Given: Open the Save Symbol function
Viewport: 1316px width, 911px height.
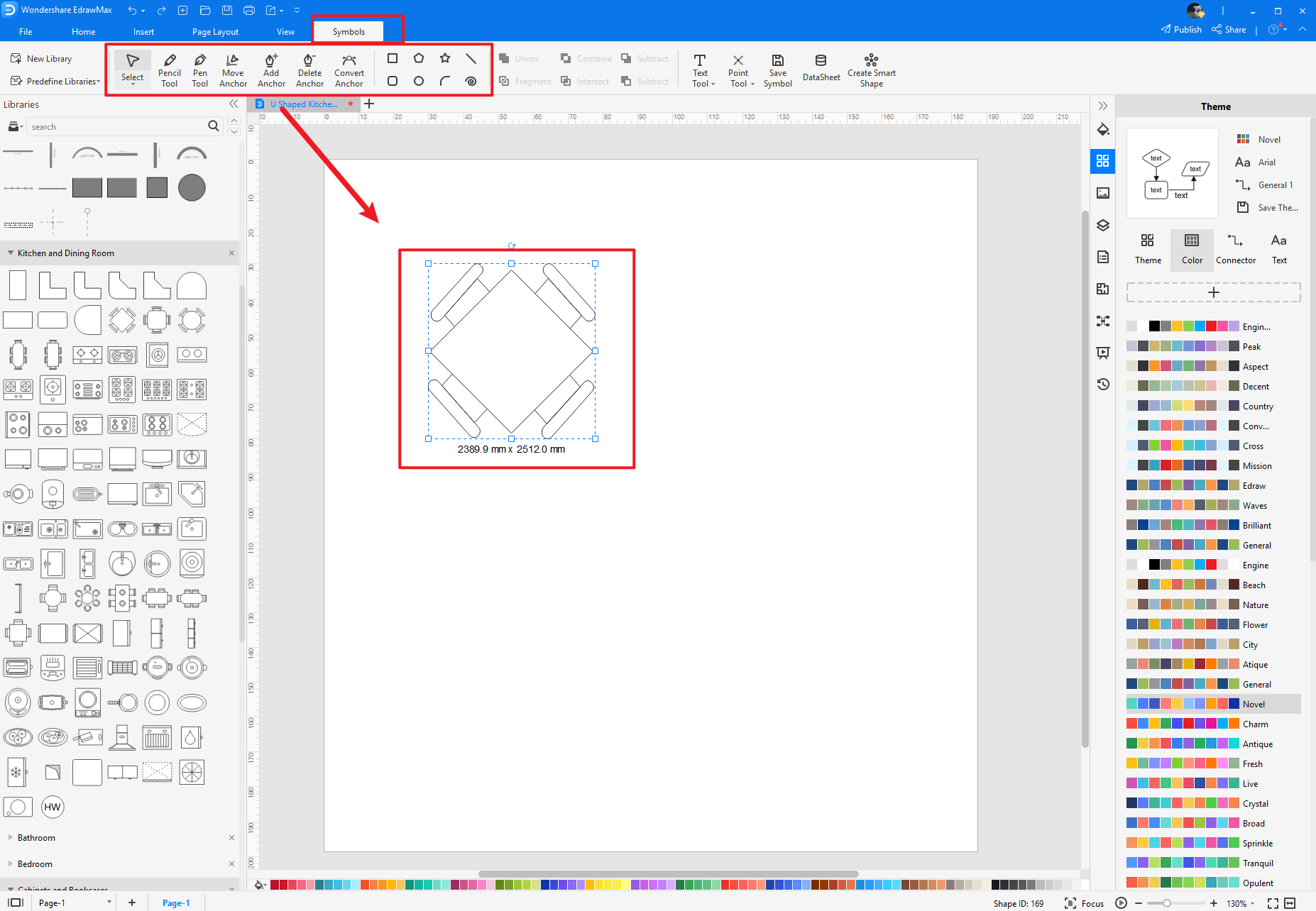Looking at the screenshot, I should [777, 69].
